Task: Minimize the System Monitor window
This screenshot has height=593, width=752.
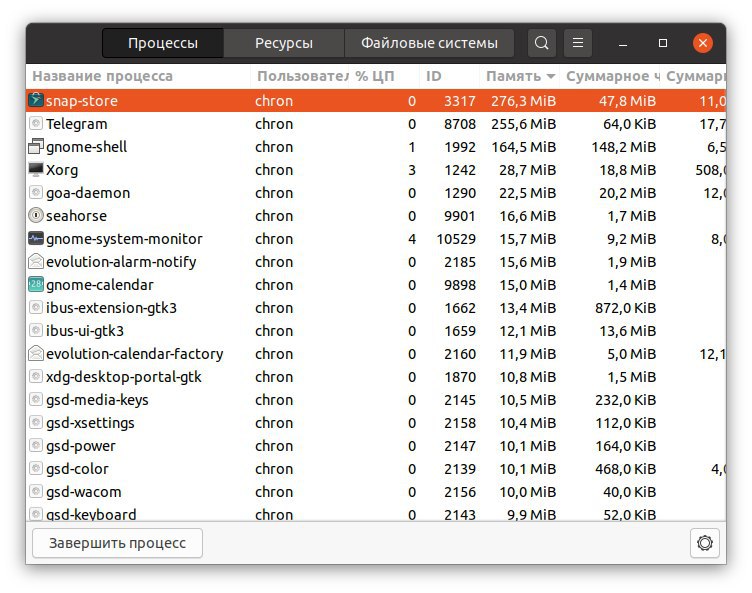Action: 623,44
